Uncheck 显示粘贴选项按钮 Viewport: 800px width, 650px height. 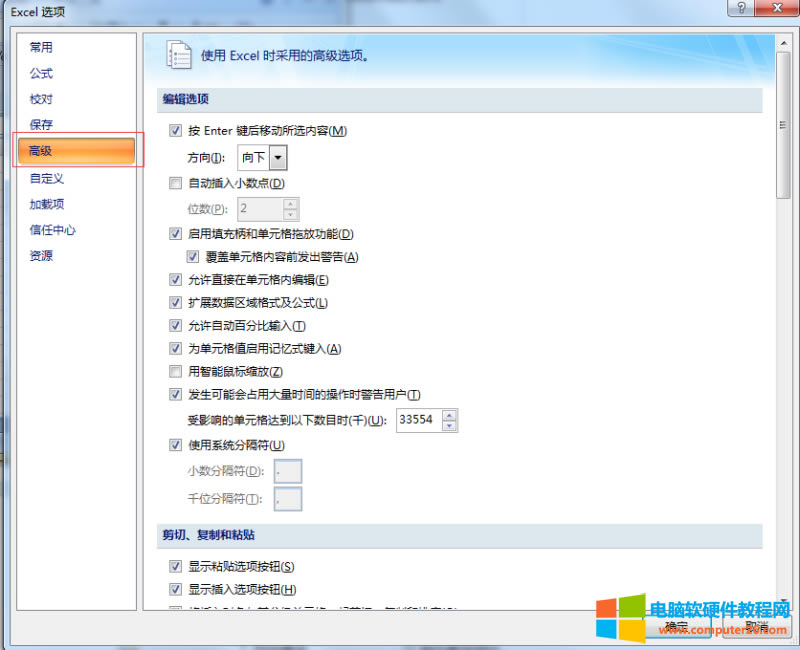176,566
